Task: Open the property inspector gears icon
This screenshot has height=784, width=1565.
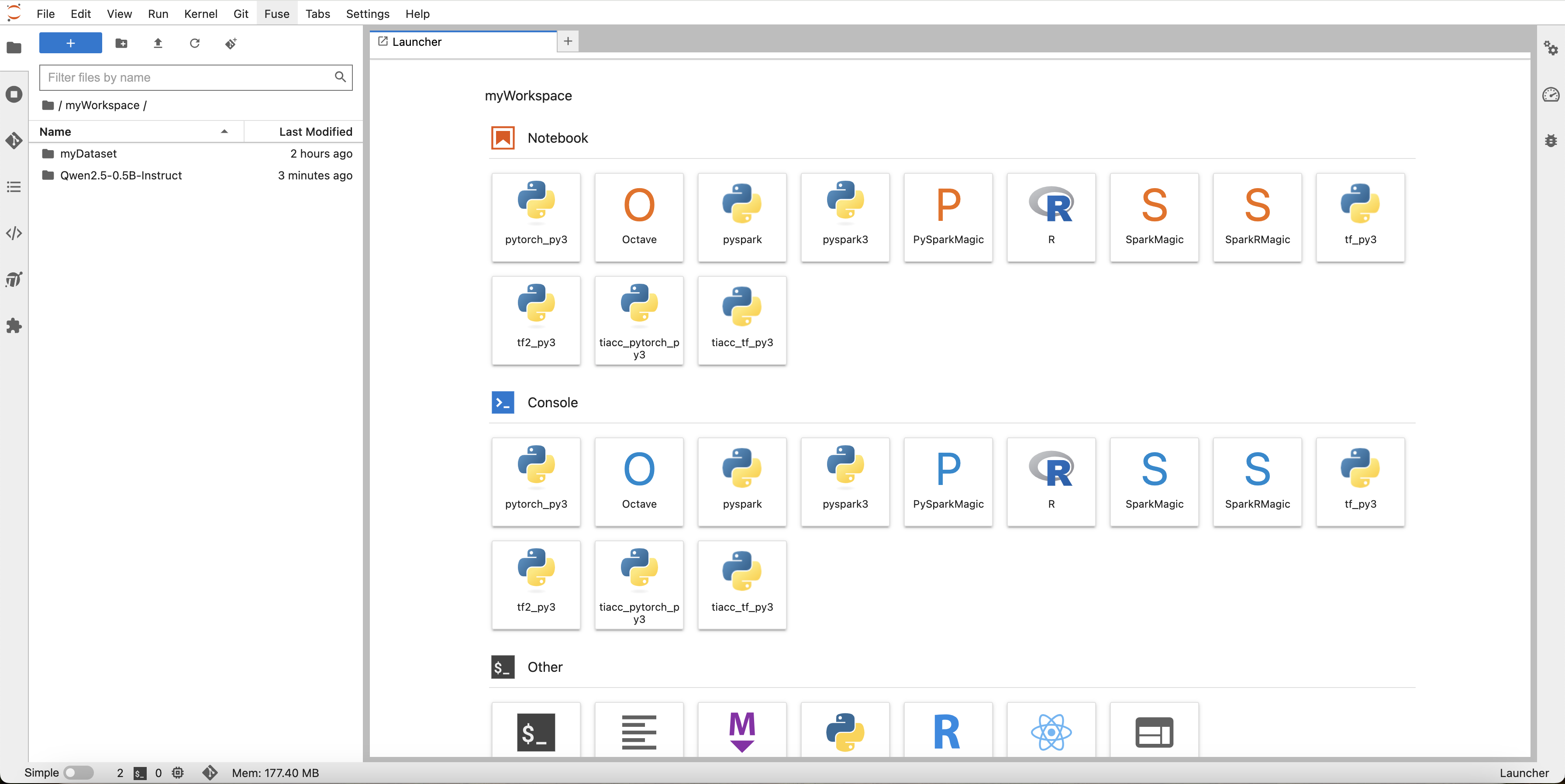Action: coord(1551,48)
